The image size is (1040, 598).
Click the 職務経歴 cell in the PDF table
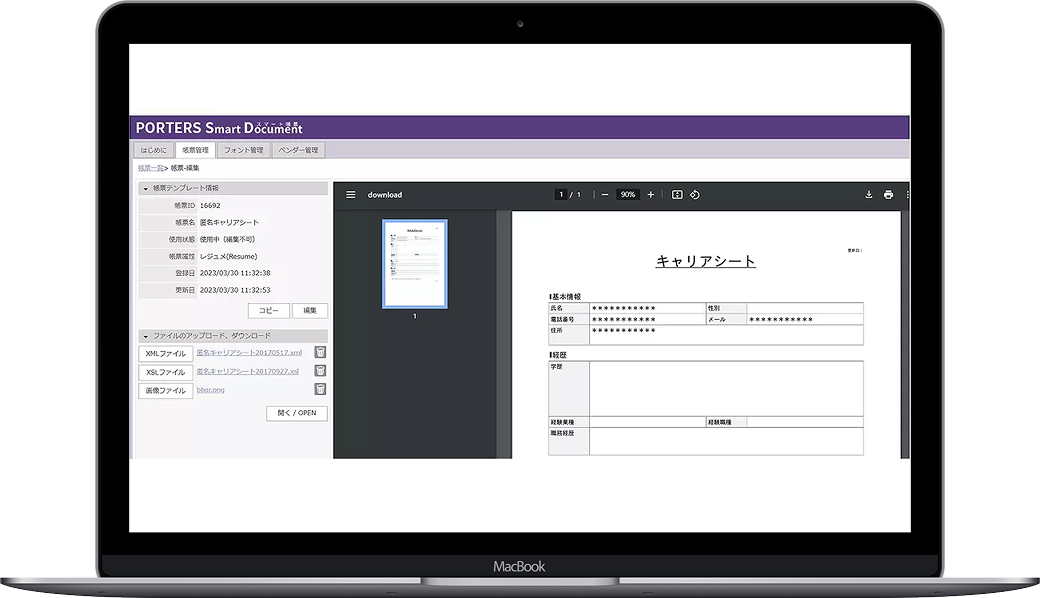click(569, 442)
